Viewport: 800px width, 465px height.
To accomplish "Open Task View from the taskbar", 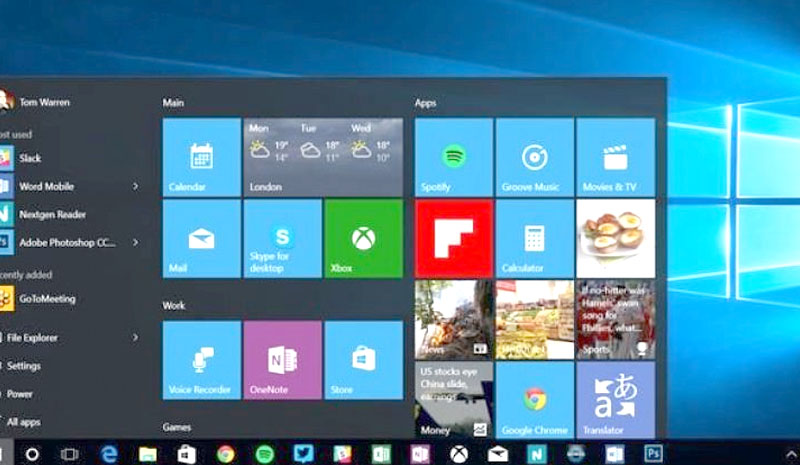I will [69, 454].
